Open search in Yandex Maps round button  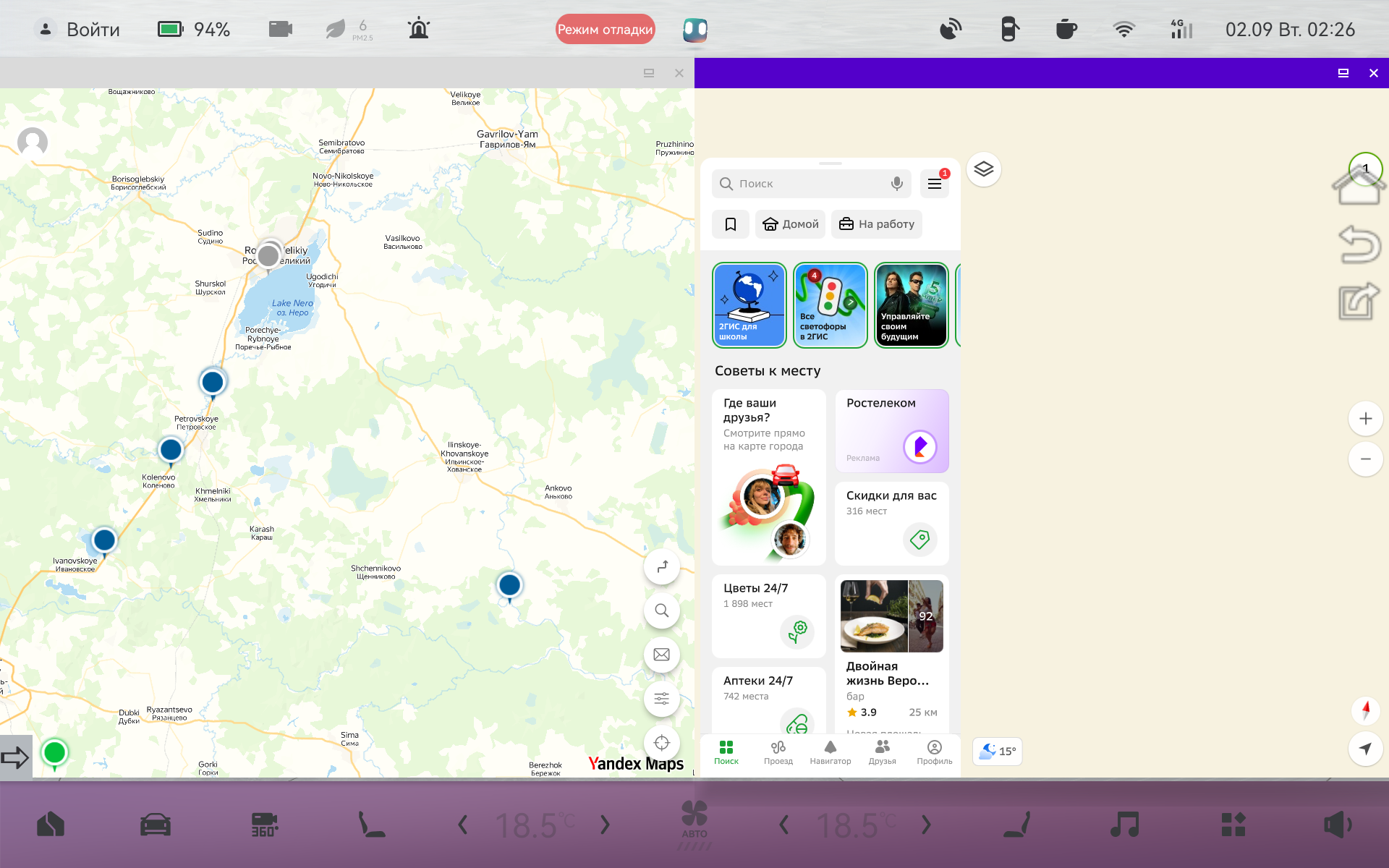coord(662,610)
